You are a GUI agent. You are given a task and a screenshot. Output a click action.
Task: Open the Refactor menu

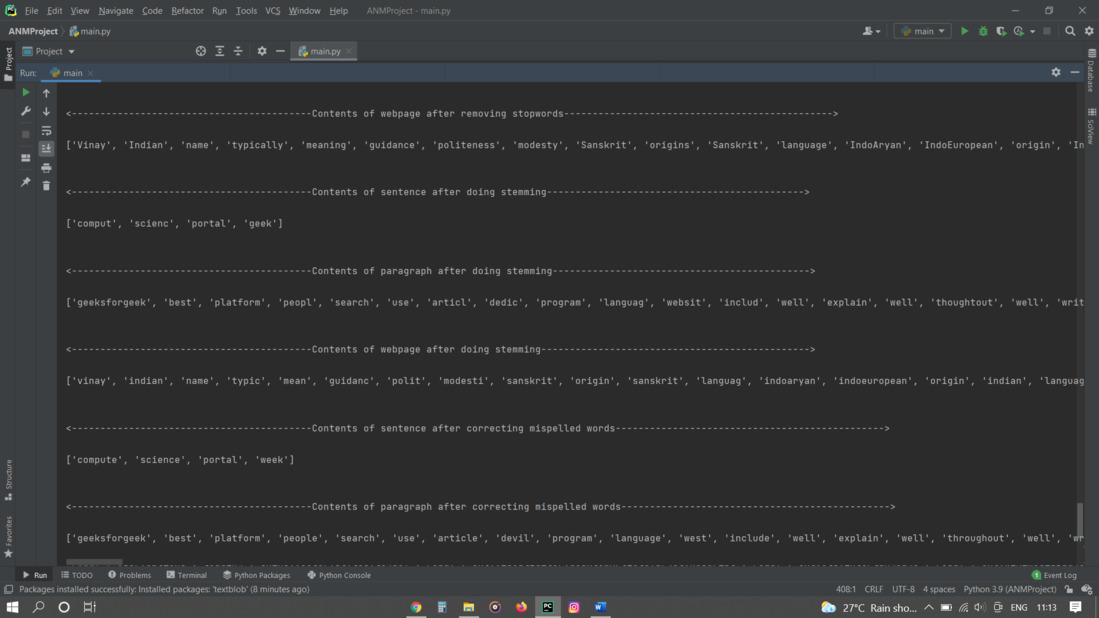[187, 11]
